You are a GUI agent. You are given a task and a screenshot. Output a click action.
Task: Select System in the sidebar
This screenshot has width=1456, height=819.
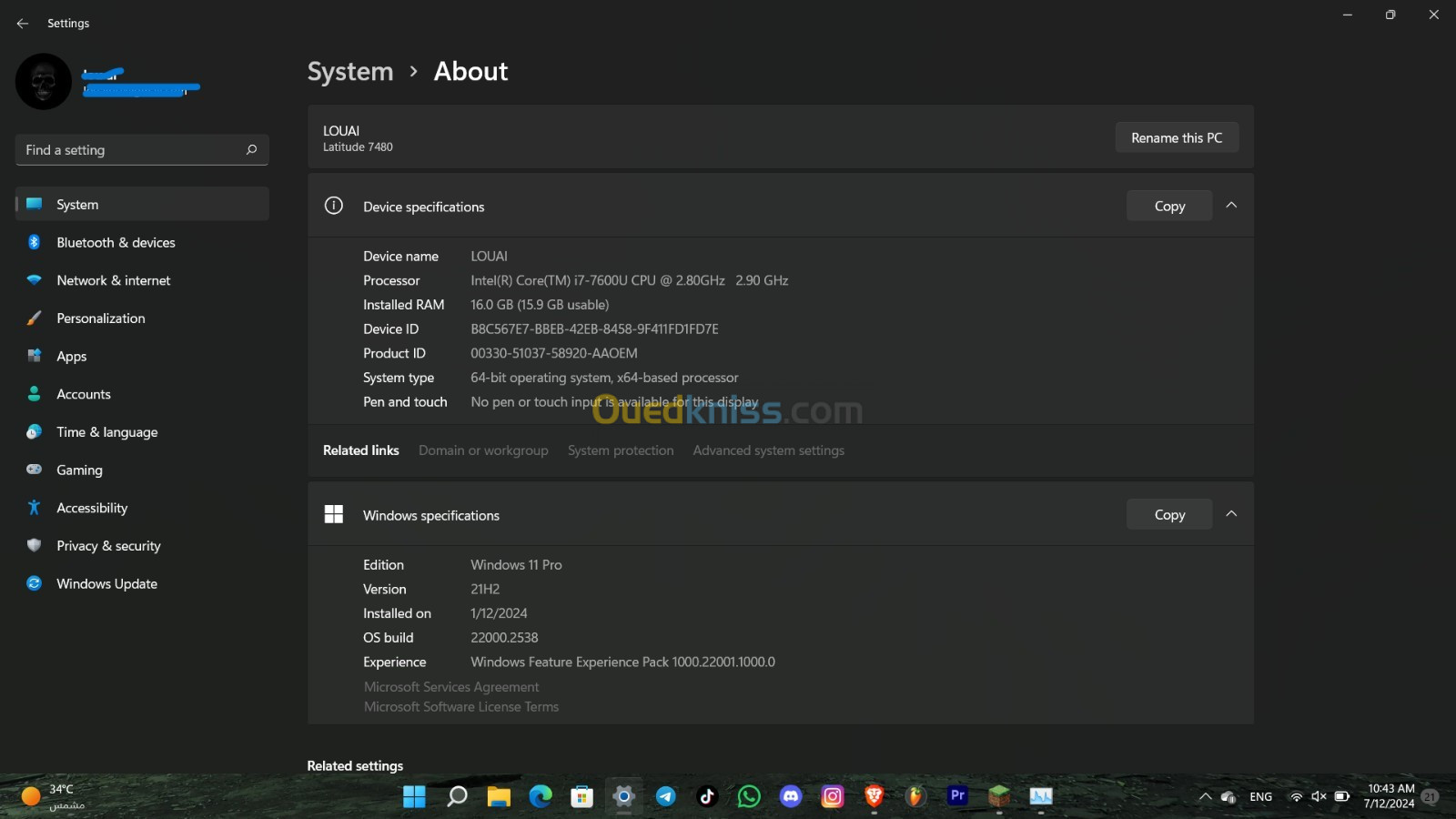coord(142,204)
